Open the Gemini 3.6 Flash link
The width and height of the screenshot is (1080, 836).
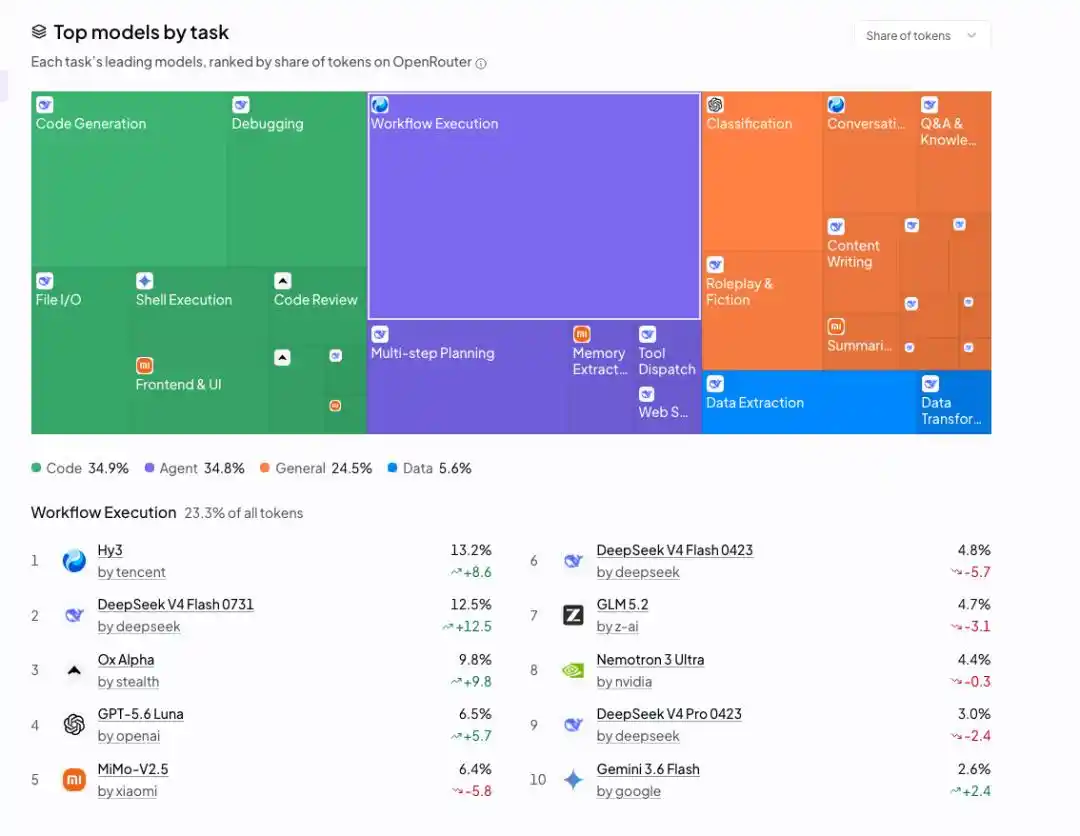[x=648, y=769]
